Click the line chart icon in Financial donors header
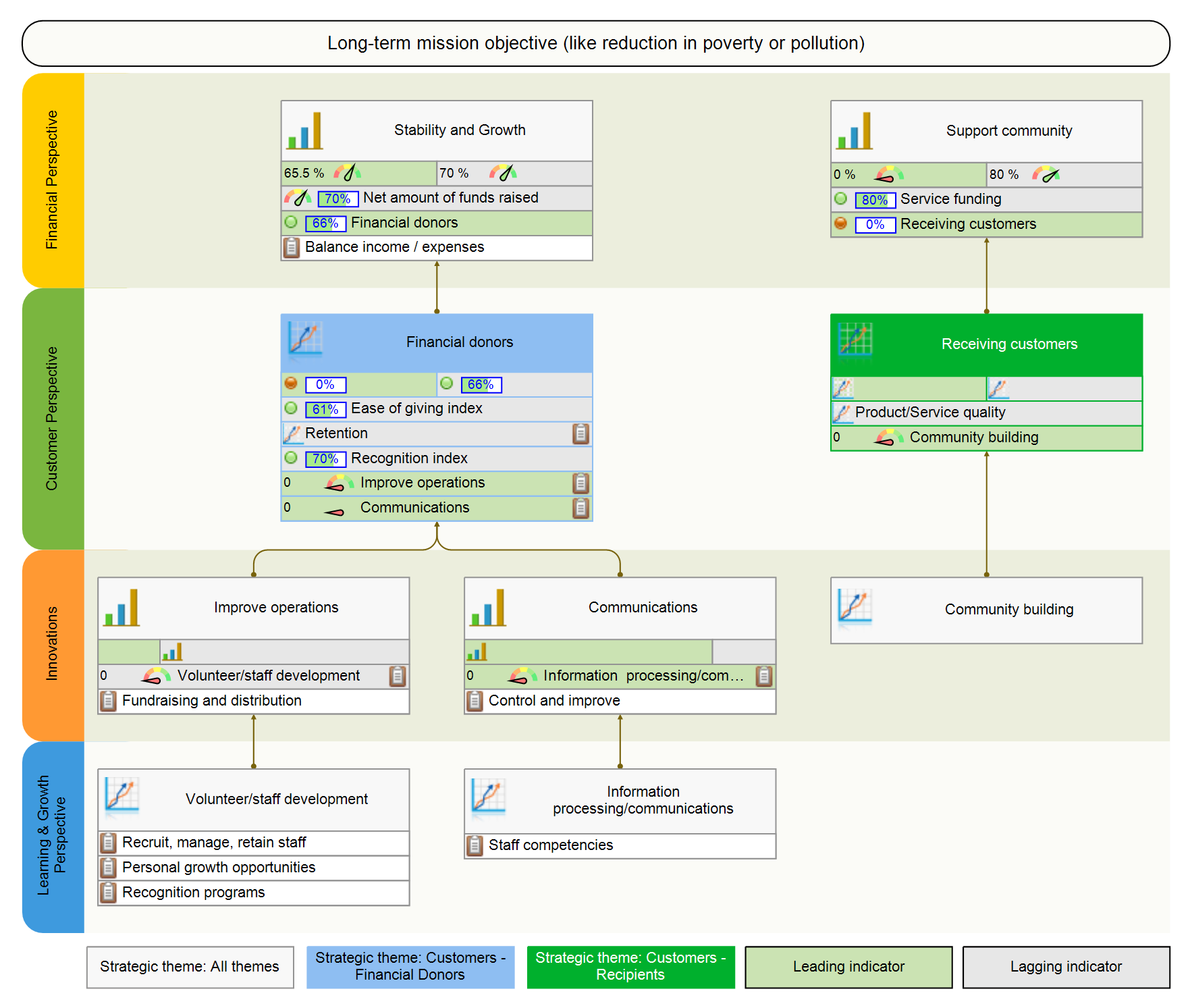Screen dimensions: 1190x1008 click(304, 338)
